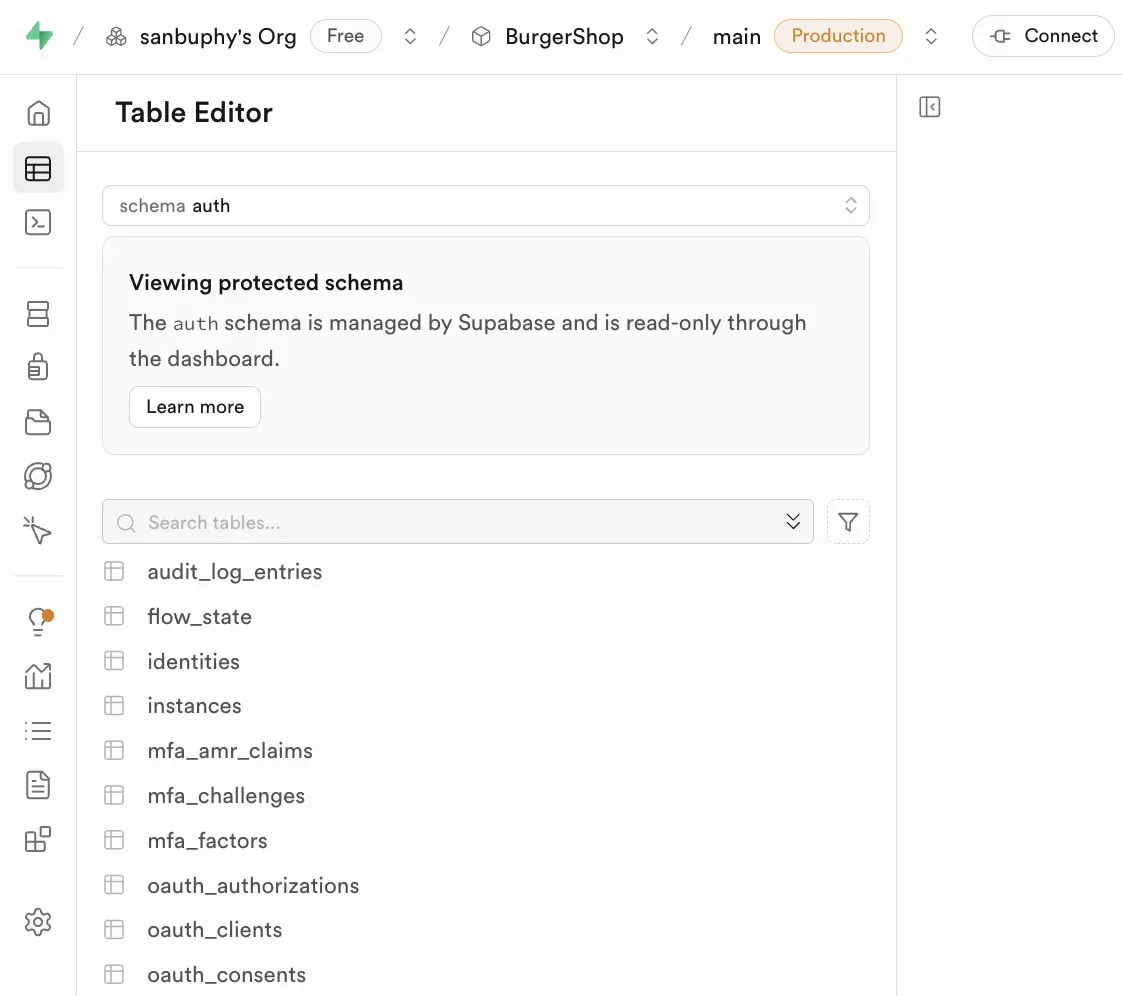This screenshot has height=996, width=1122.
Task: Open mfa_factors table
Action: click(x=208, y=840)
